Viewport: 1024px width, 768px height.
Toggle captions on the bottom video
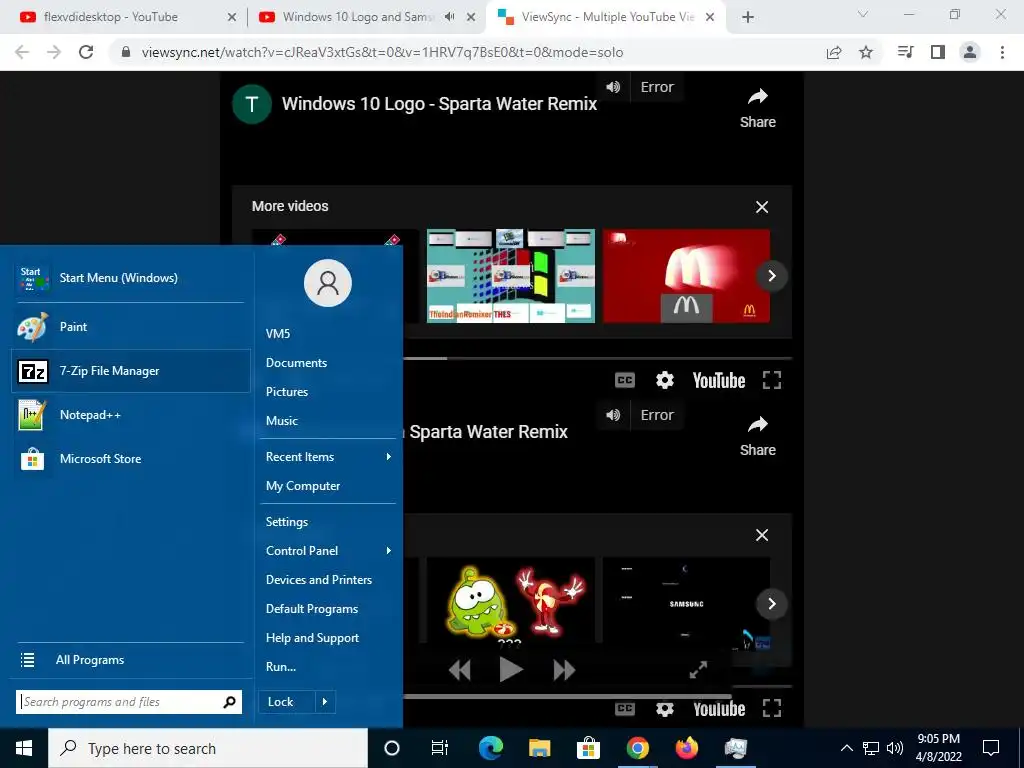pyautogui.click(x=625, y=709)
